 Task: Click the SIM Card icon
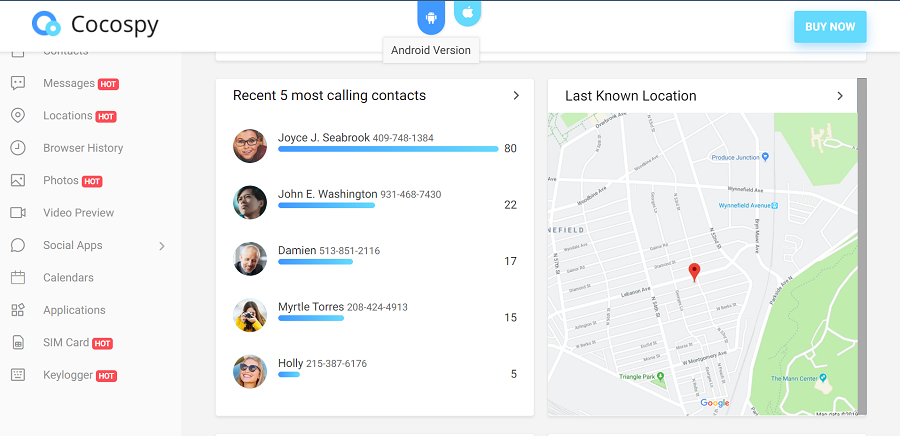coord(18,342)
